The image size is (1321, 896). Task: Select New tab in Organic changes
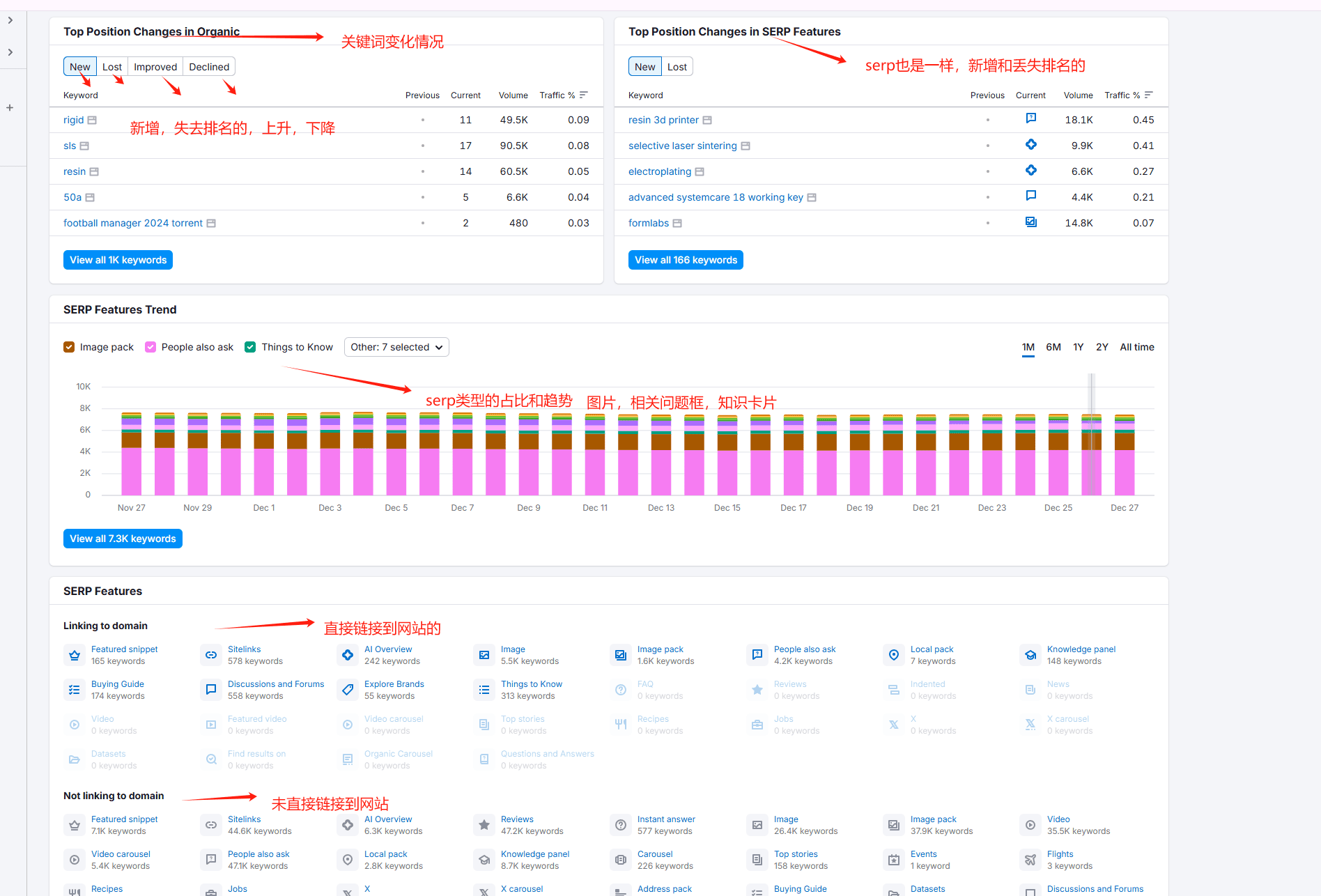(x=80, y=67)
